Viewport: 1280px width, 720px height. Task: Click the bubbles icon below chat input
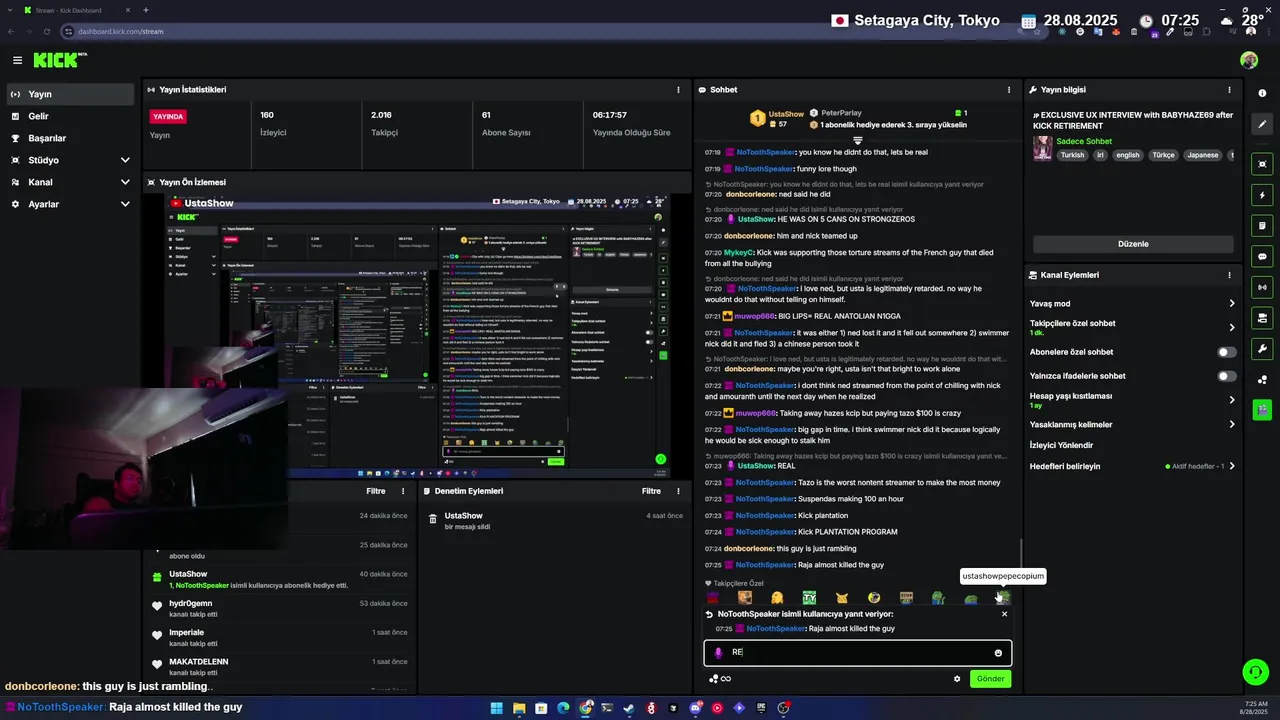tap(713, 679)
